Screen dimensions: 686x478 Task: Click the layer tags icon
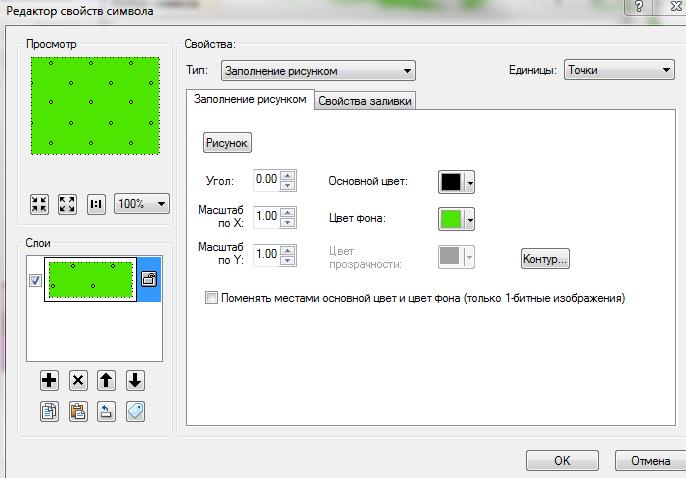135,412
